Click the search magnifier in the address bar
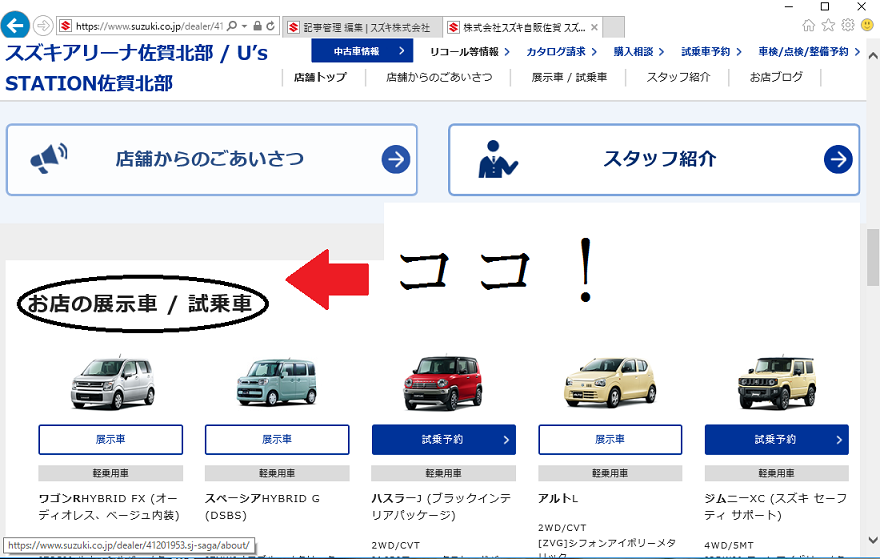This screenshot has height=559, width=880. (232, 26)
